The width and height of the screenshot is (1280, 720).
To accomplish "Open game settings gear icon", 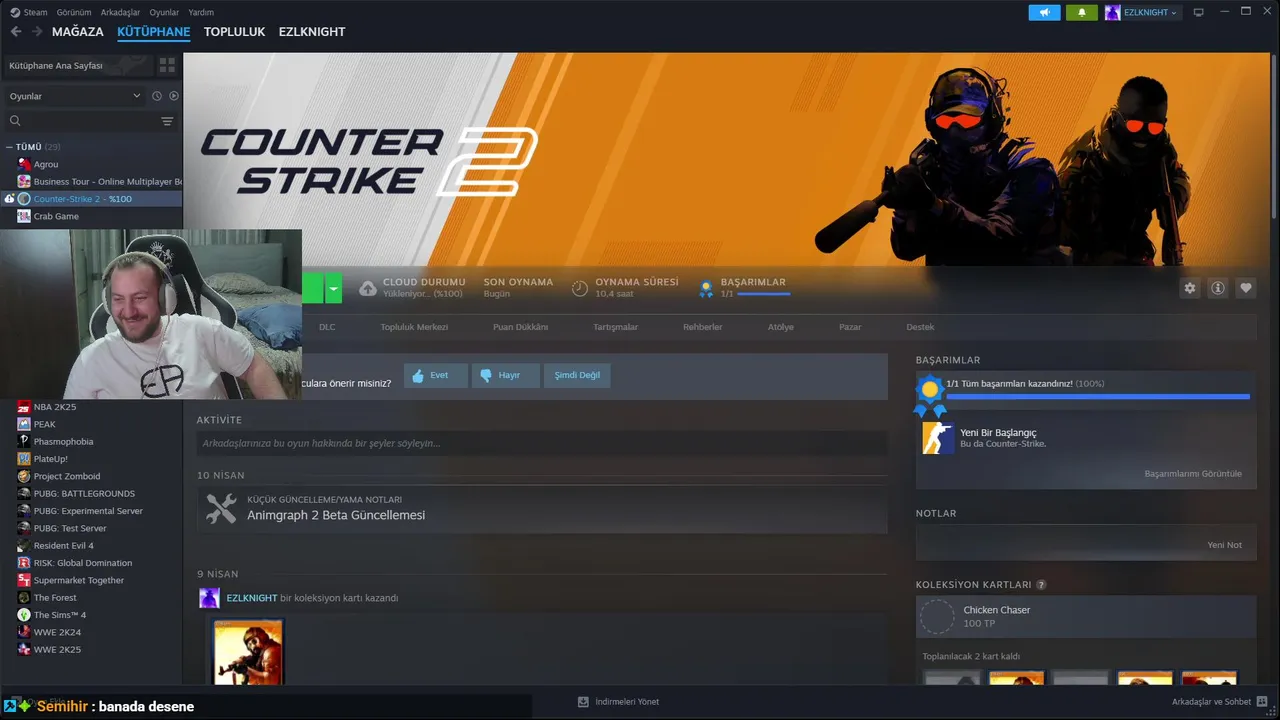I will coord(1190,288).
